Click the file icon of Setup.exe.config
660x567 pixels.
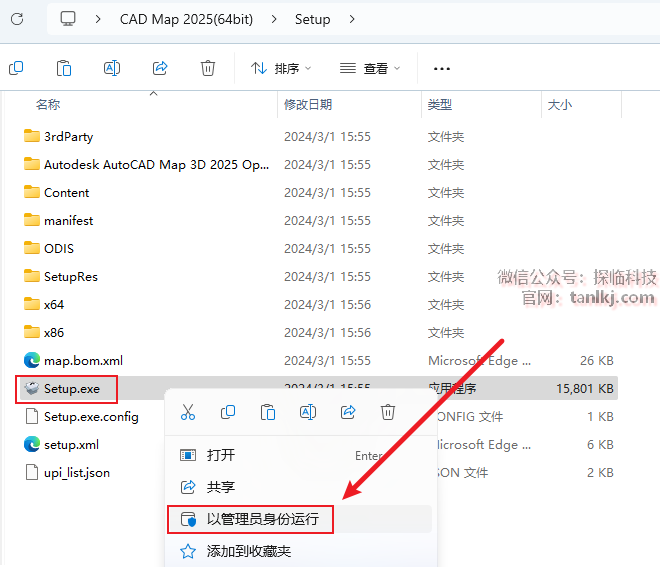pyautogui.click(x=32, y=416)
